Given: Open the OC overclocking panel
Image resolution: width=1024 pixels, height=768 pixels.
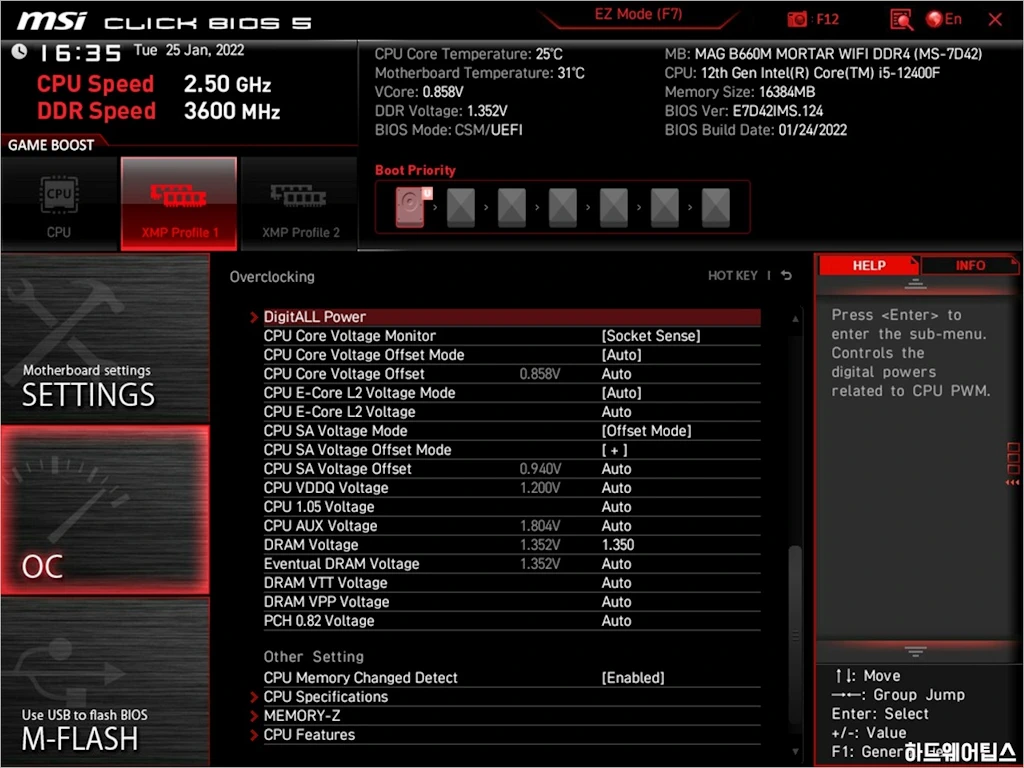Looking at the screenshot, I should (x=105, y=510).
